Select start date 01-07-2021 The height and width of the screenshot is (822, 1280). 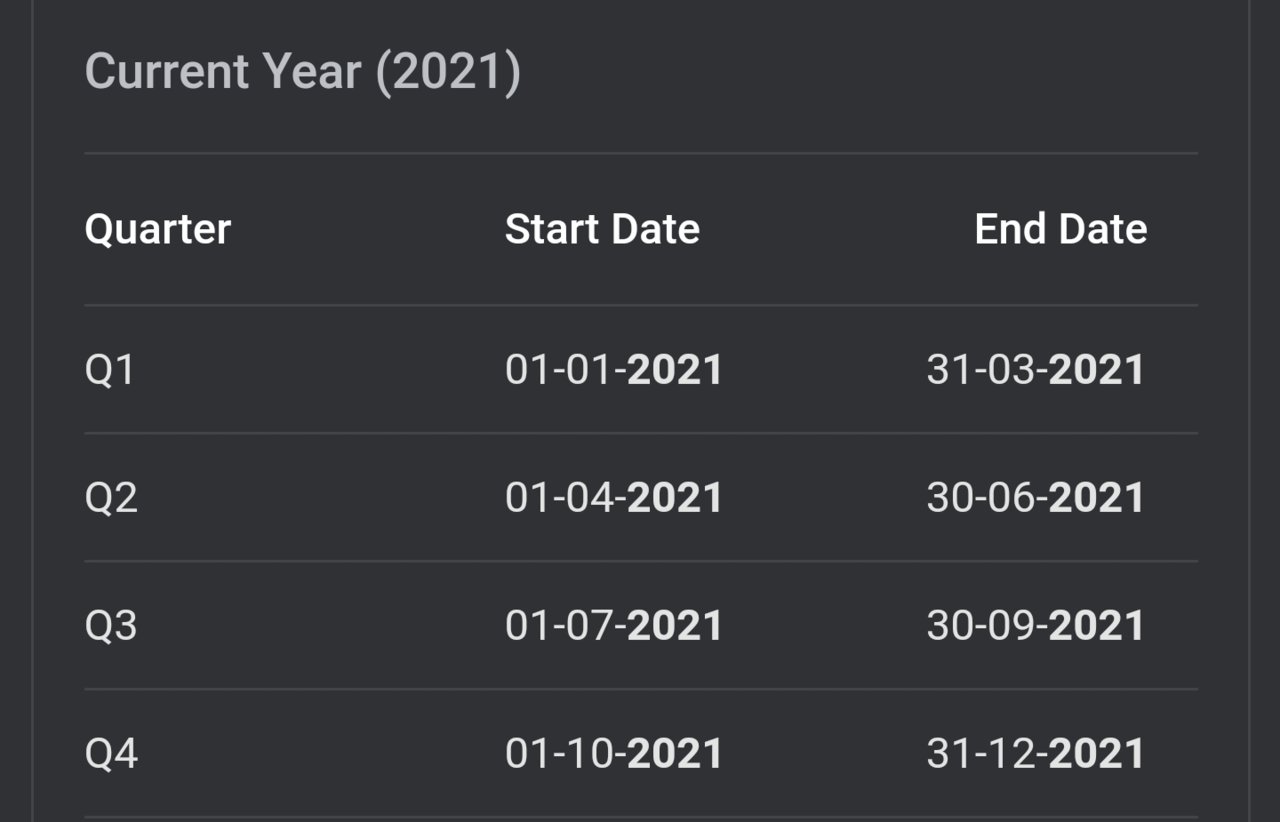click(x=614, y=626)
